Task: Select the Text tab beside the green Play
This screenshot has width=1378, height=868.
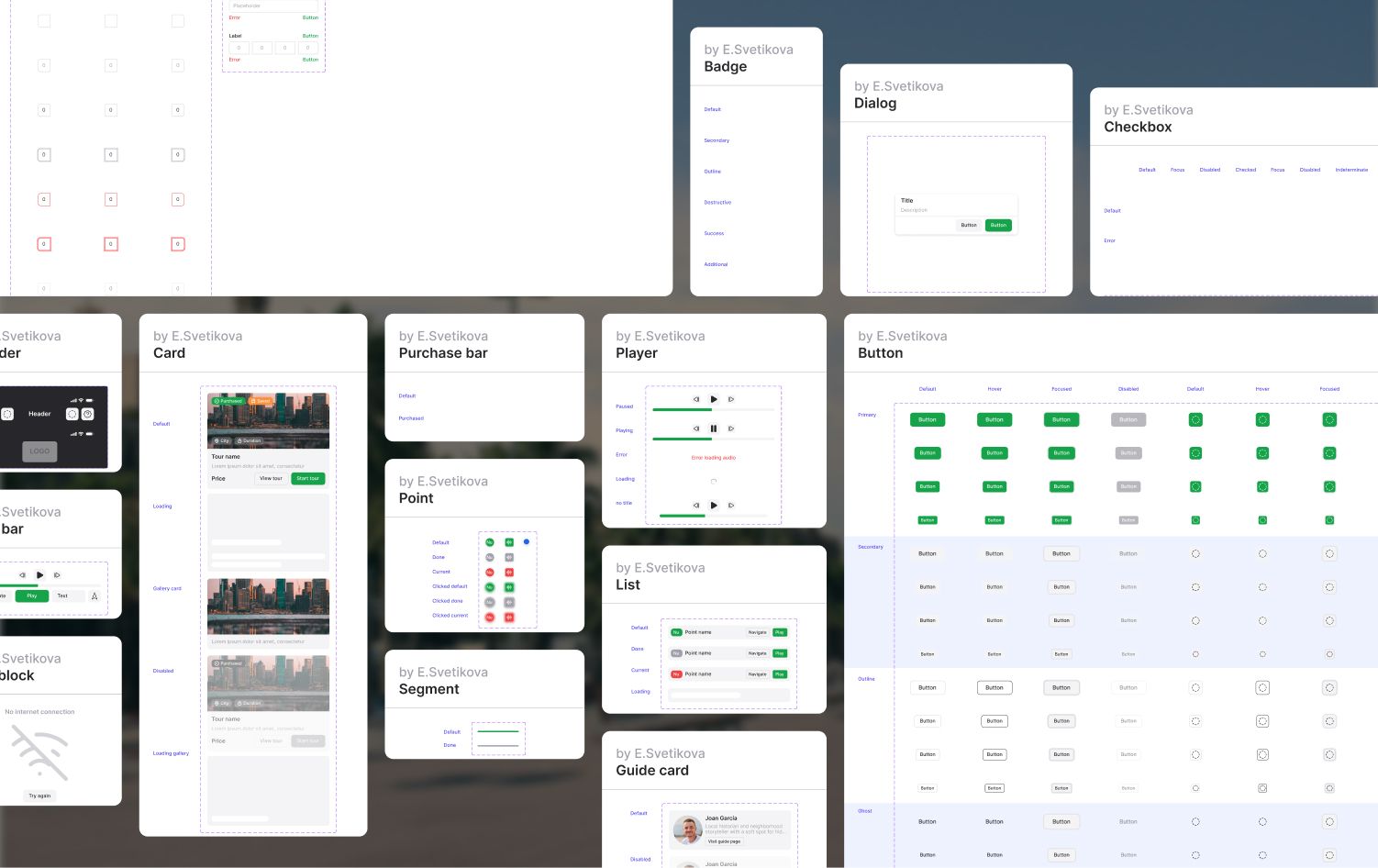Action: click(62, 595)
